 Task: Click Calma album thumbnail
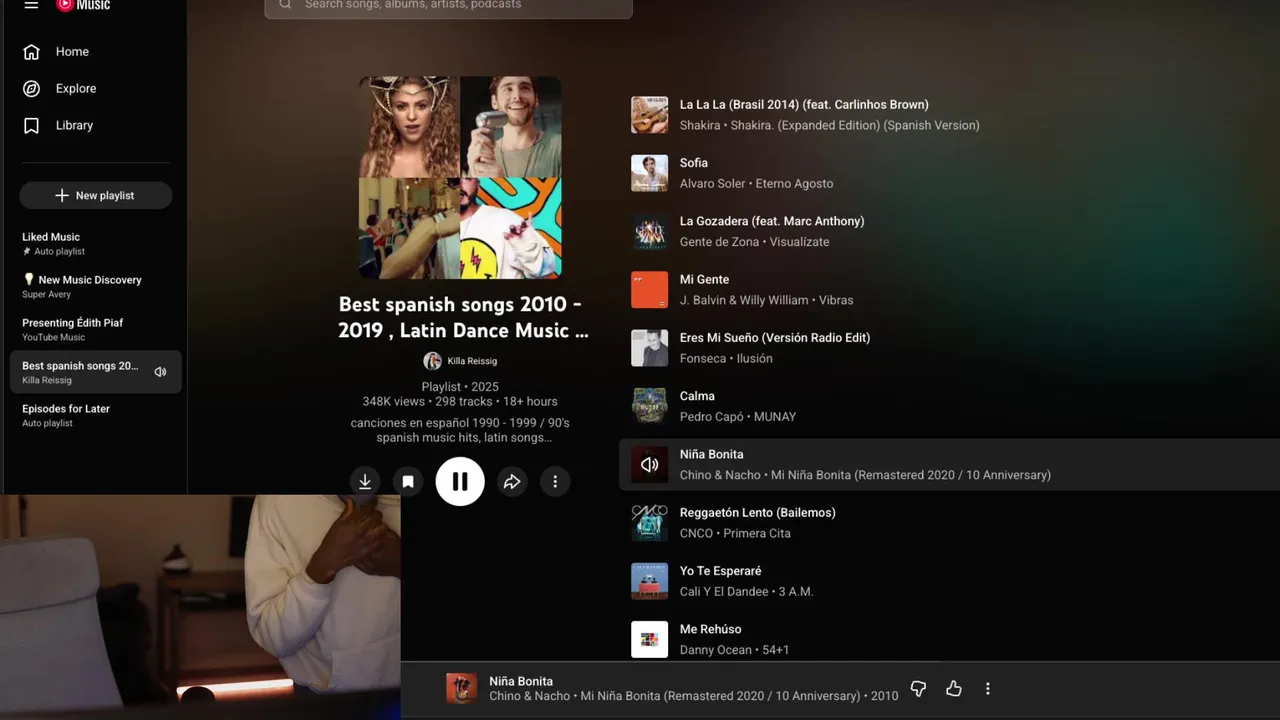click(649, 406)
